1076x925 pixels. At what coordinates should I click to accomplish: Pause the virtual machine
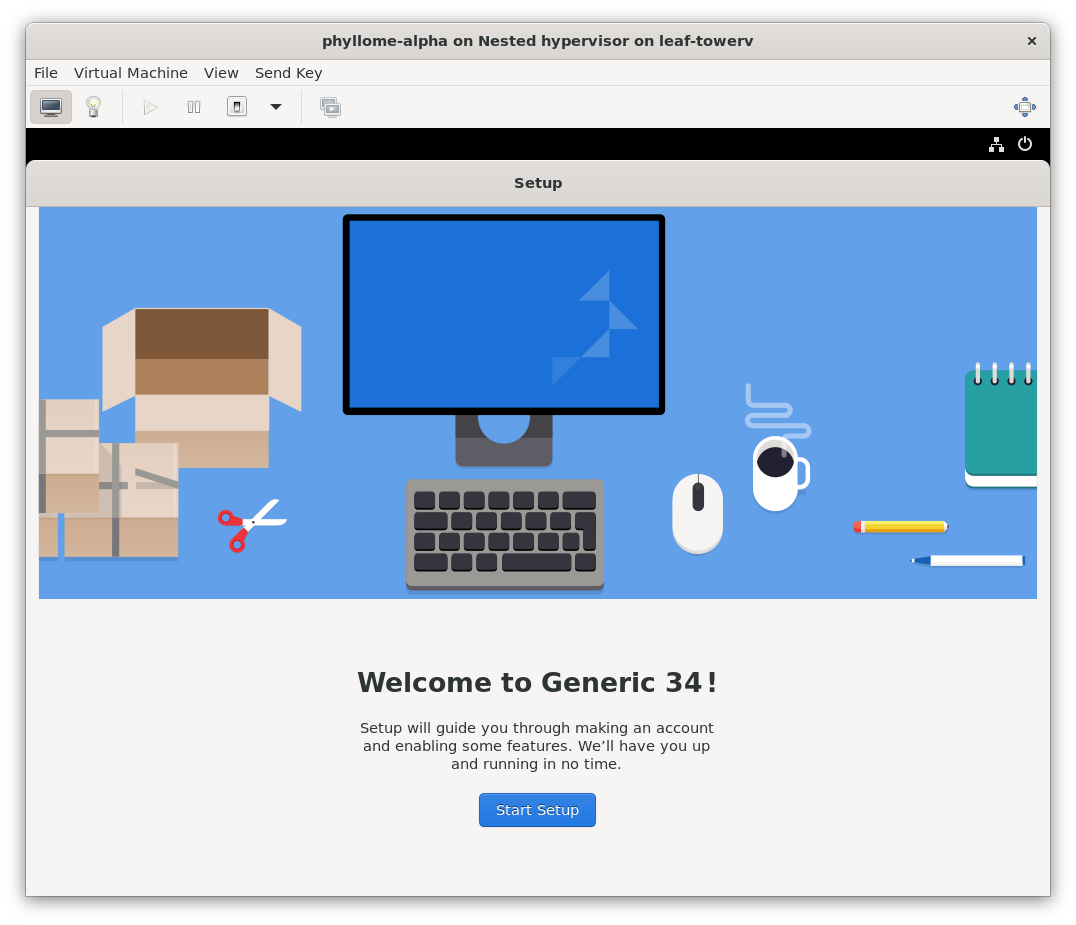coord(194,107)
